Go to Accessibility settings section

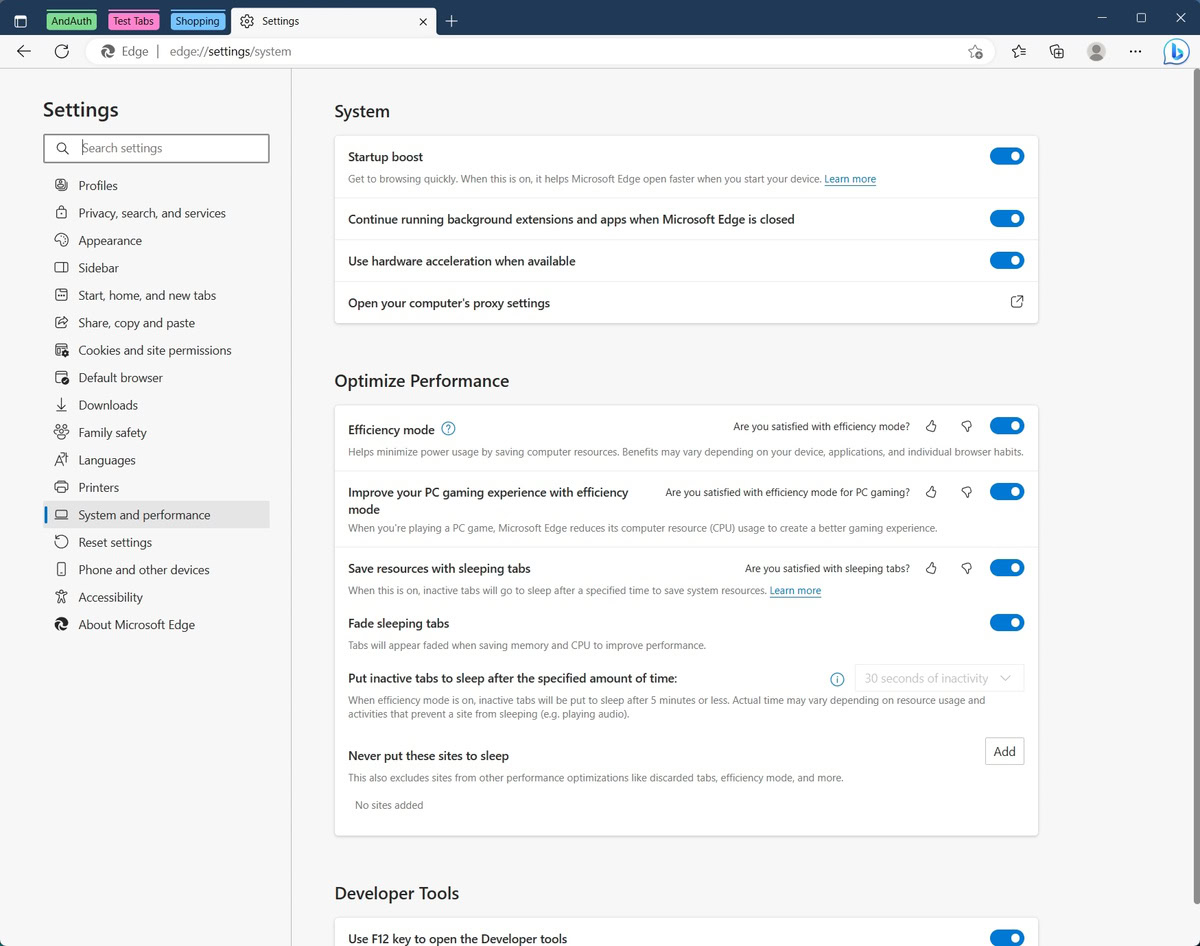click(x=110, y=597)
